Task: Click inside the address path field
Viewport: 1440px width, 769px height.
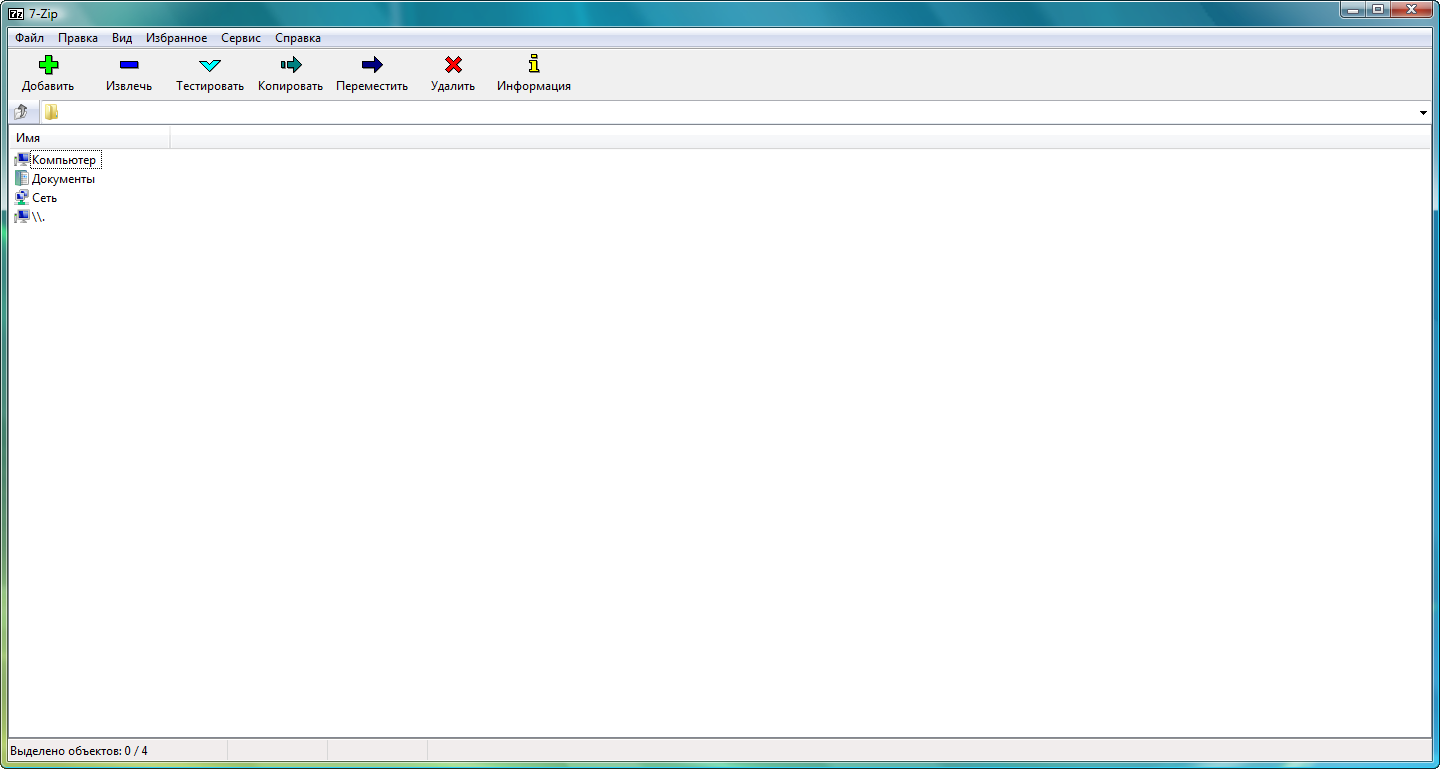Action: click(736, 113)
